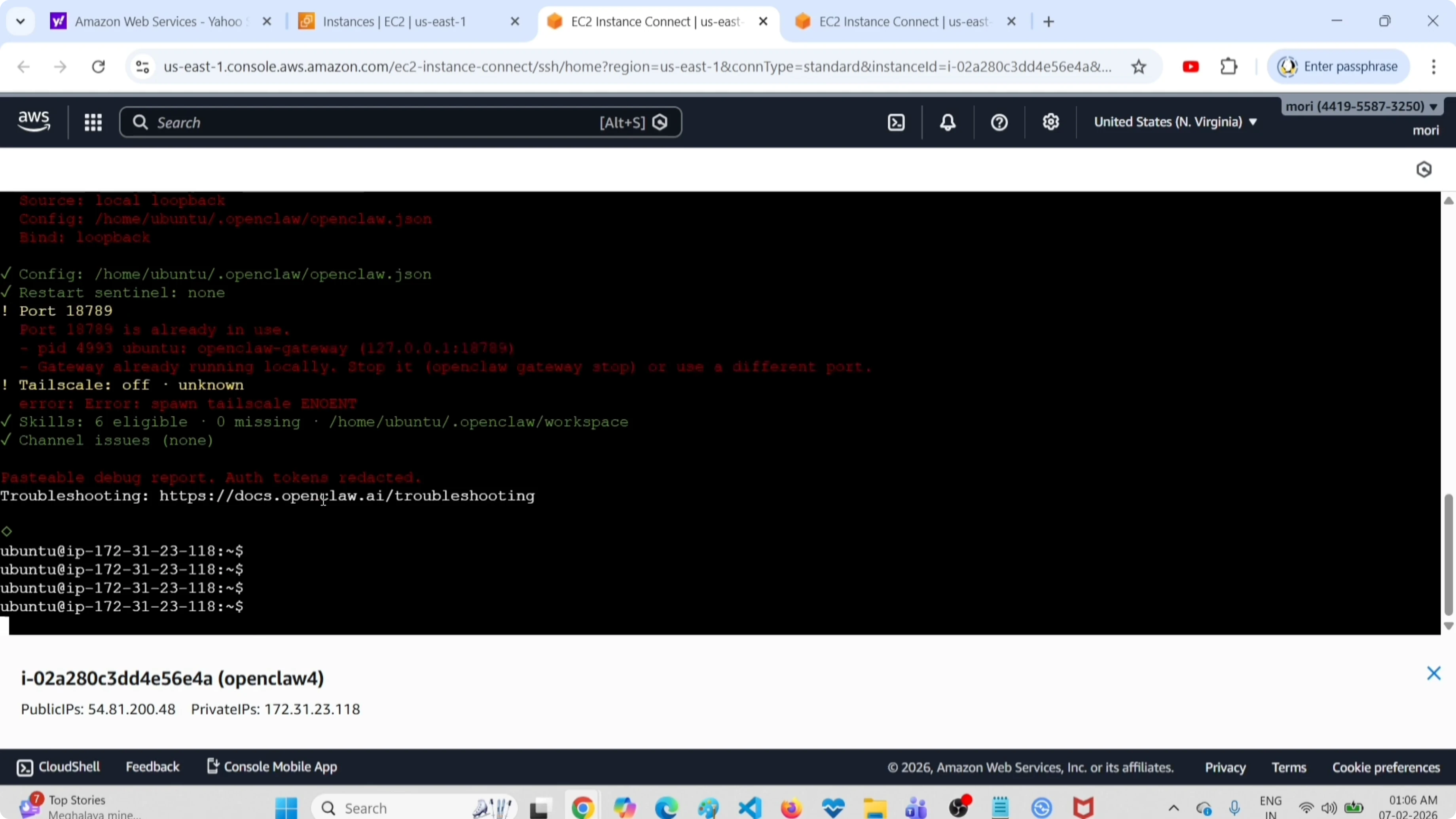Open the AWS settings gear
Viewport: 1456px width, 819px height.
tap(1051, 122)
